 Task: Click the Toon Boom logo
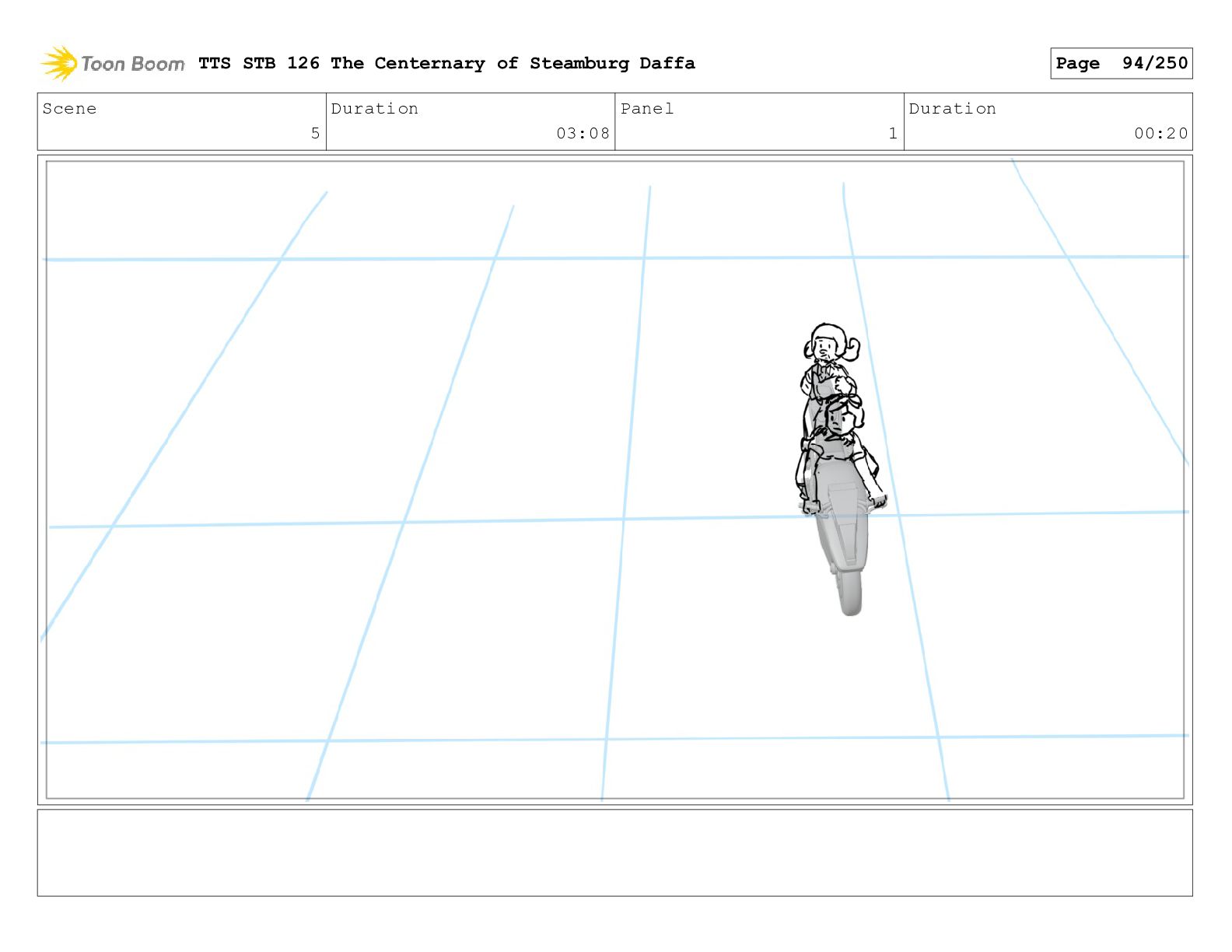[112, 63]
